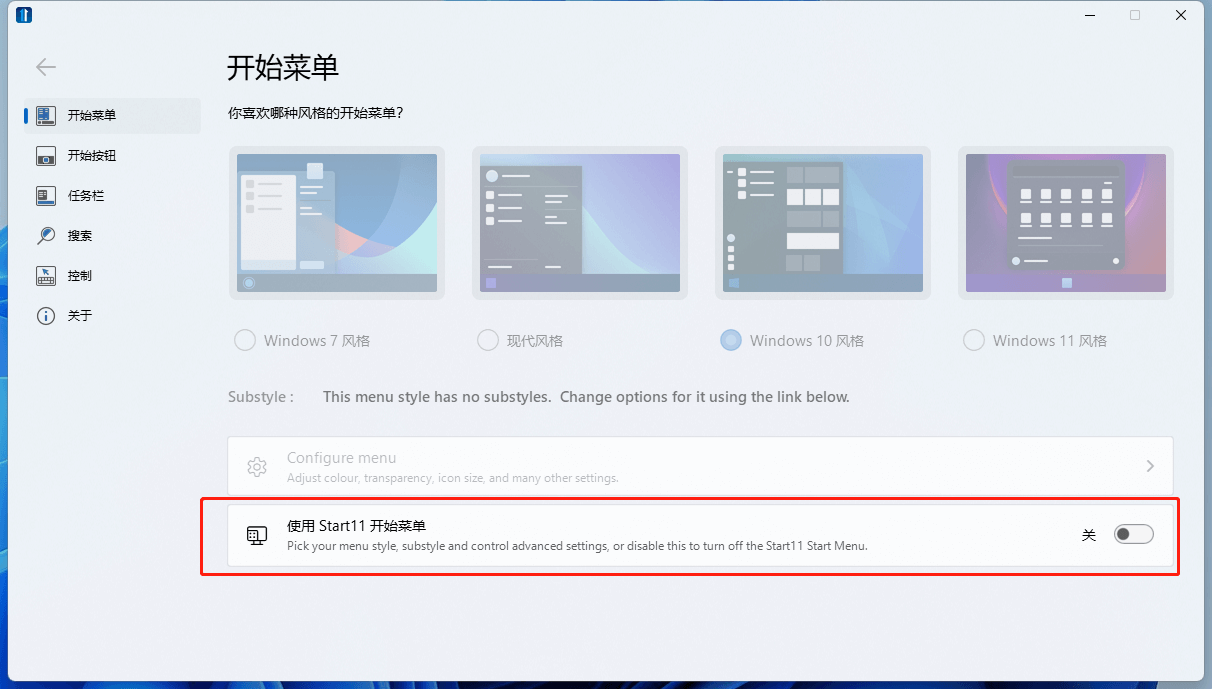The height and width of the screenshot is (689, 1212).
Task: Click the Windows 11 风格 preview image
Action: [x=1065, y=222]
